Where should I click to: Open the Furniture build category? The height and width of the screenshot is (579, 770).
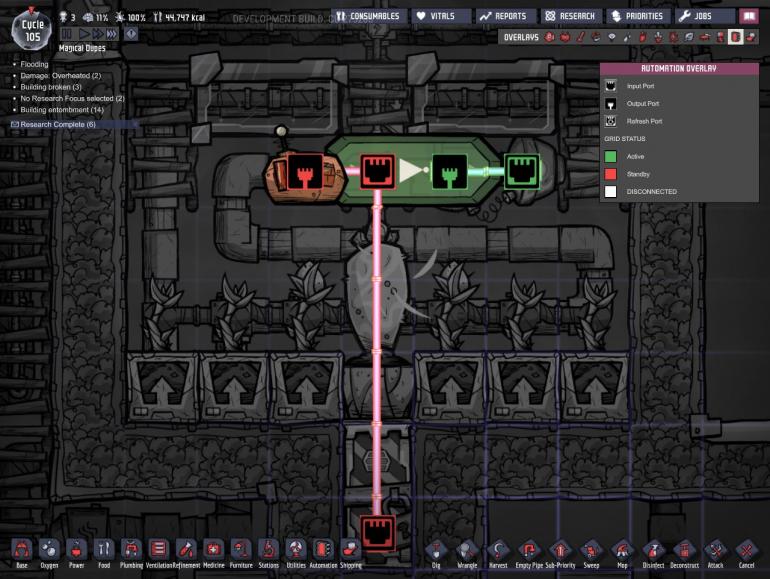[241, 553]
